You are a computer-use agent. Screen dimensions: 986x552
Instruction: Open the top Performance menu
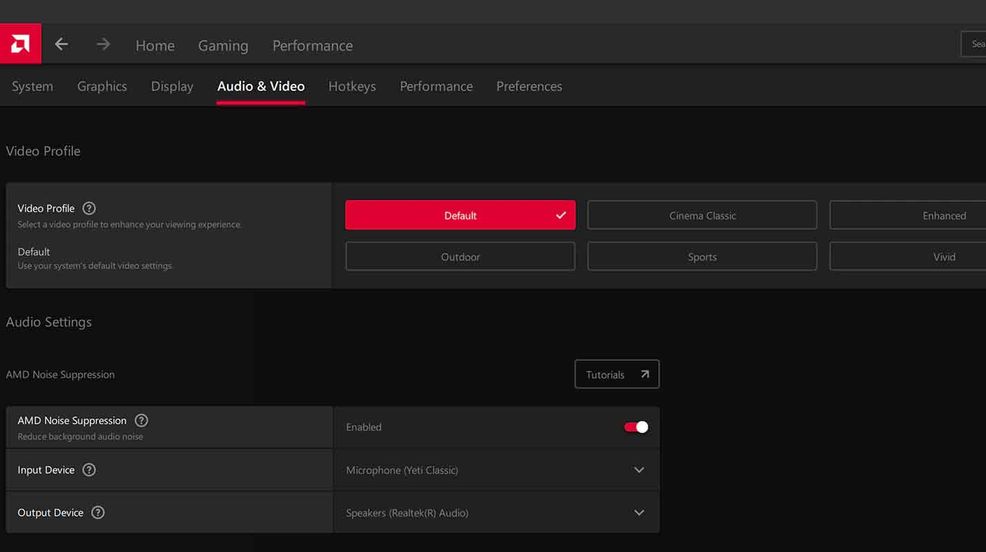(313, 45)
